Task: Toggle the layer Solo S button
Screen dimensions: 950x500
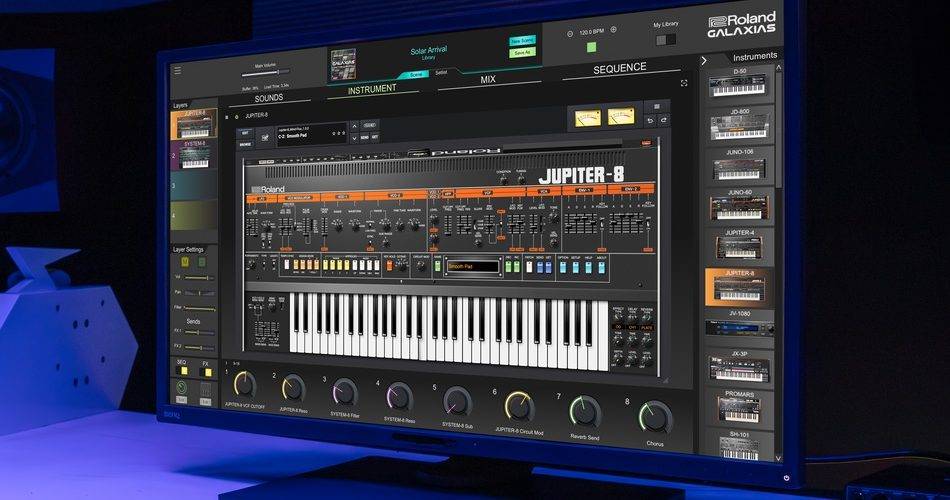Action: 202,262
